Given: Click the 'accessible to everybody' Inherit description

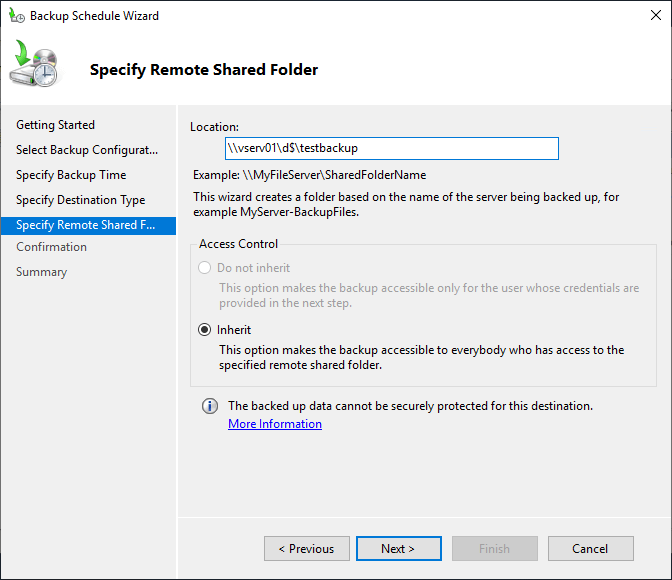Looking at the screenshot, I should coord(421,357).
